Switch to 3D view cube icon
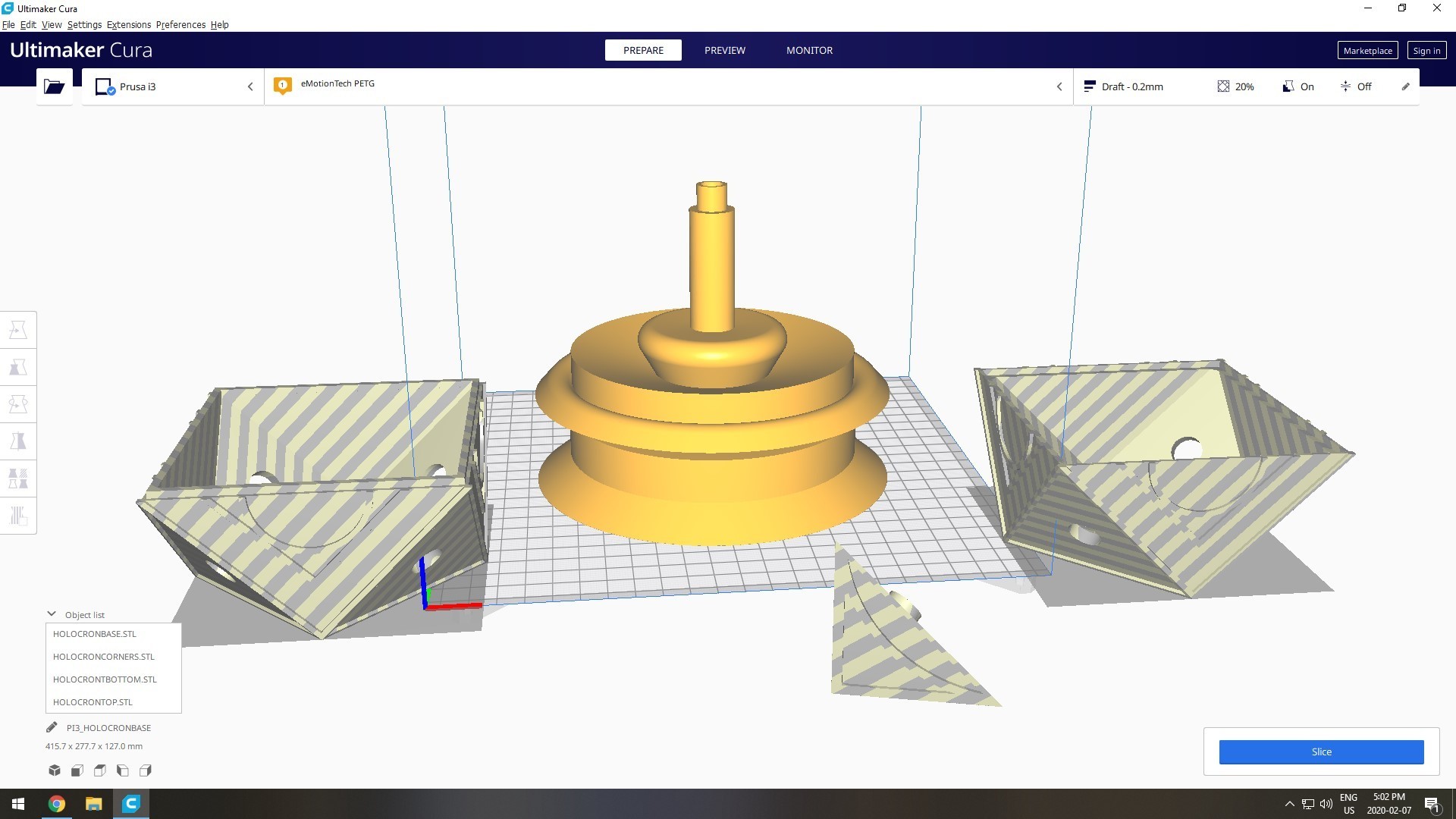The height and width of the screenshot is (819, 1456). point(55,770)
